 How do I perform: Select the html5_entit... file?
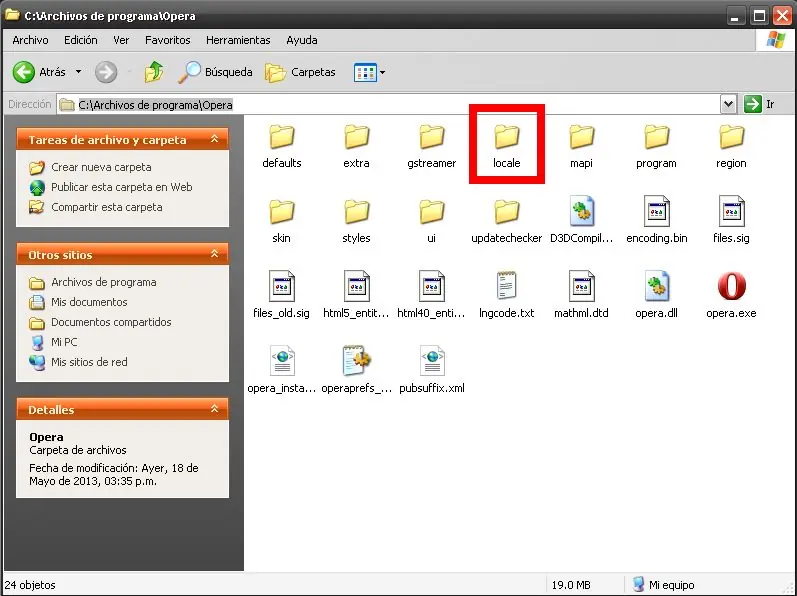pos(356,295)
